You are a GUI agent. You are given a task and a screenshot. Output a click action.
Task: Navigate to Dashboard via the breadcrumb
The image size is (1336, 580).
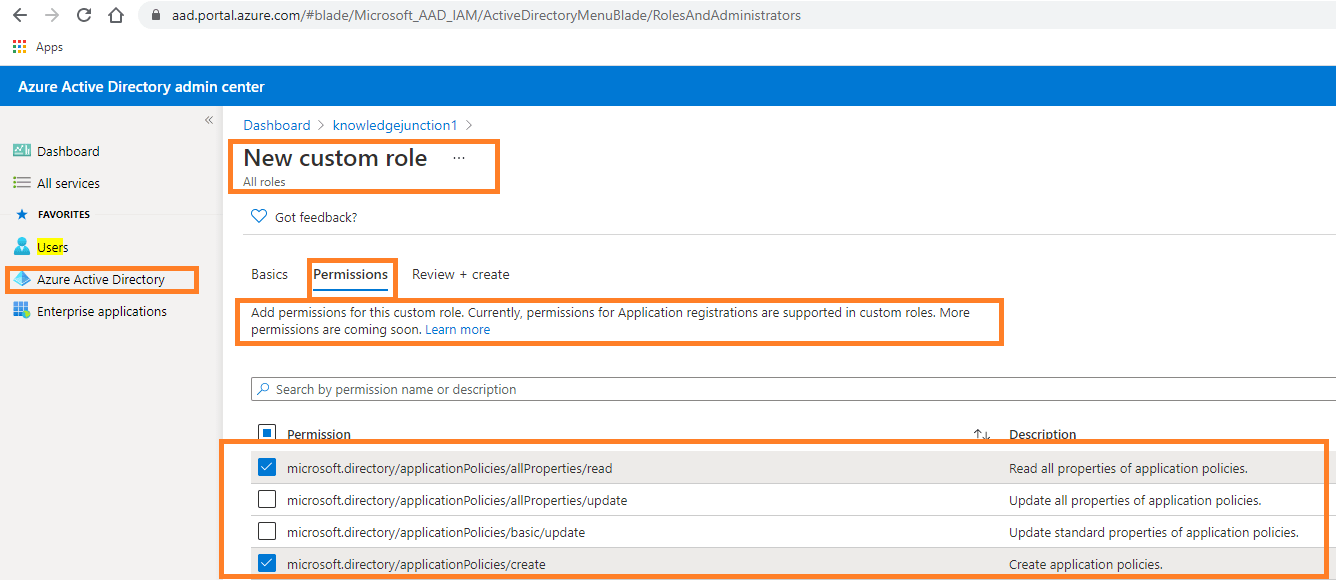coord(277,125)
